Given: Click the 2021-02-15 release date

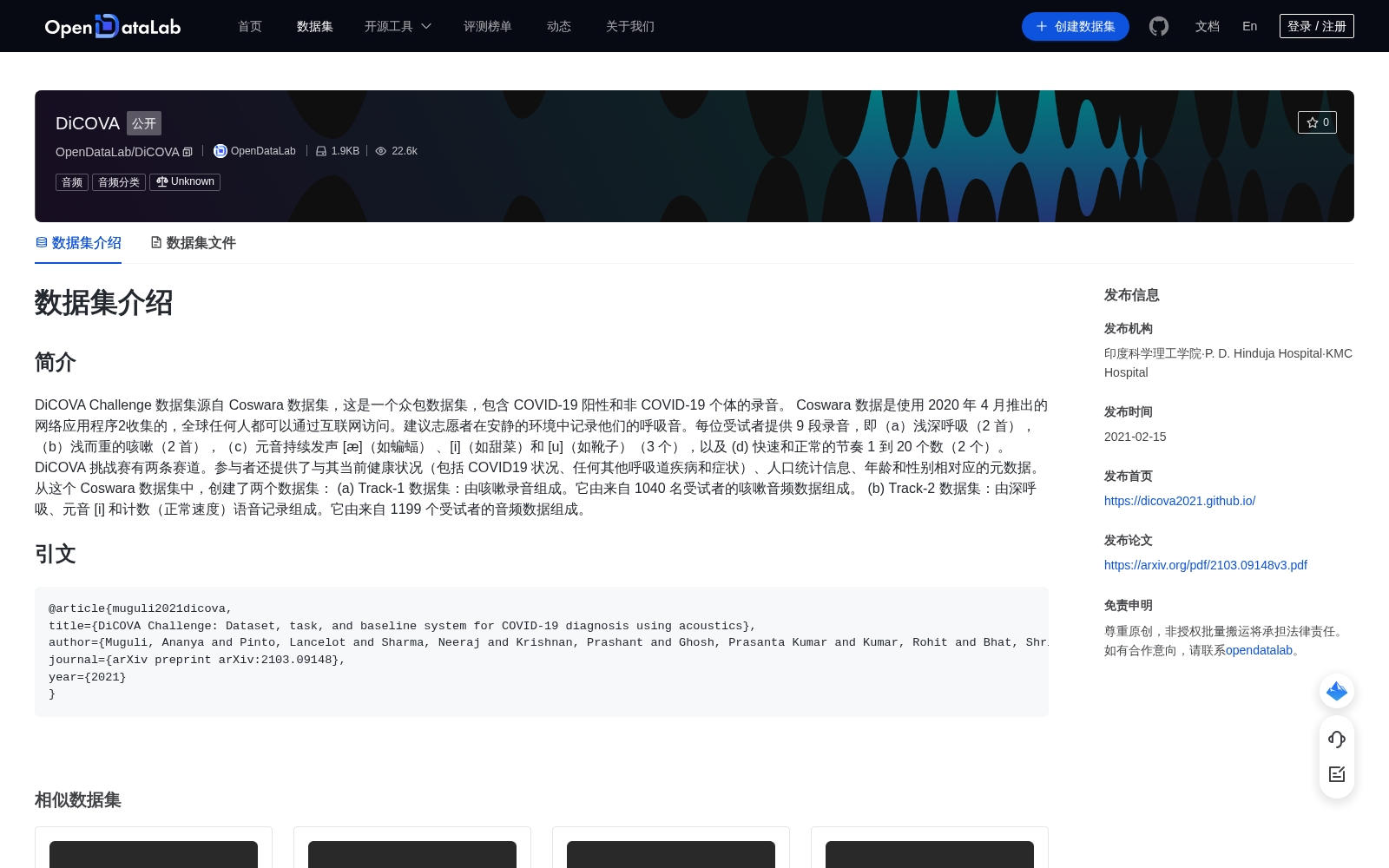Looking at the screenshot, I should click(1136, 437).
